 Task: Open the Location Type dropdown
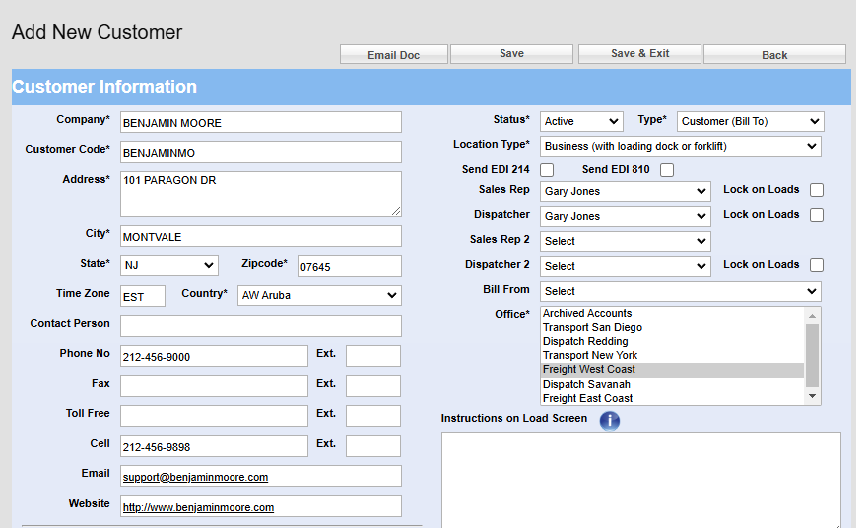(681, 146)
